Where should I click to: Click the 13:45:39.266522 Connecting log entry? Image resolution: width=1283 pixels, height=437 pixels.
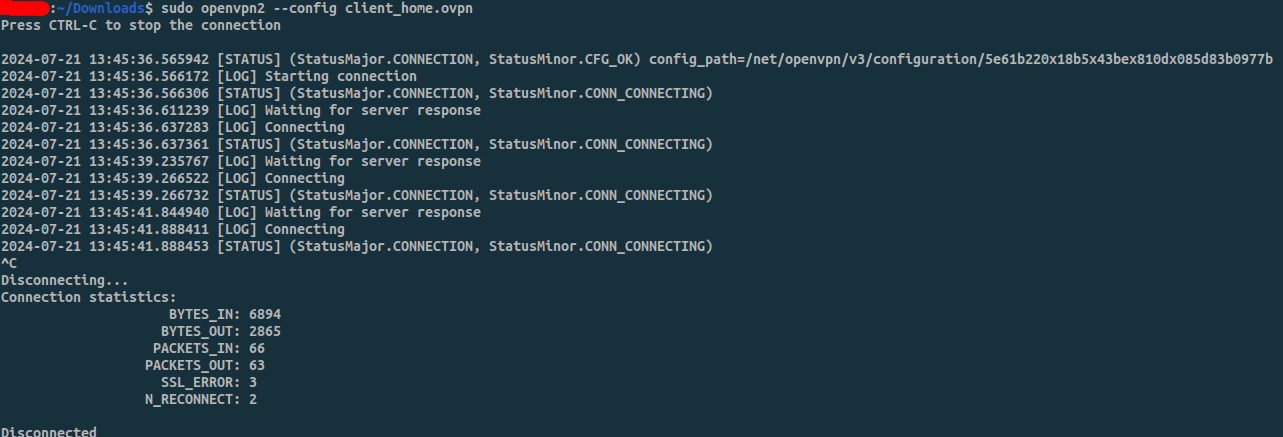pos(173,178)
